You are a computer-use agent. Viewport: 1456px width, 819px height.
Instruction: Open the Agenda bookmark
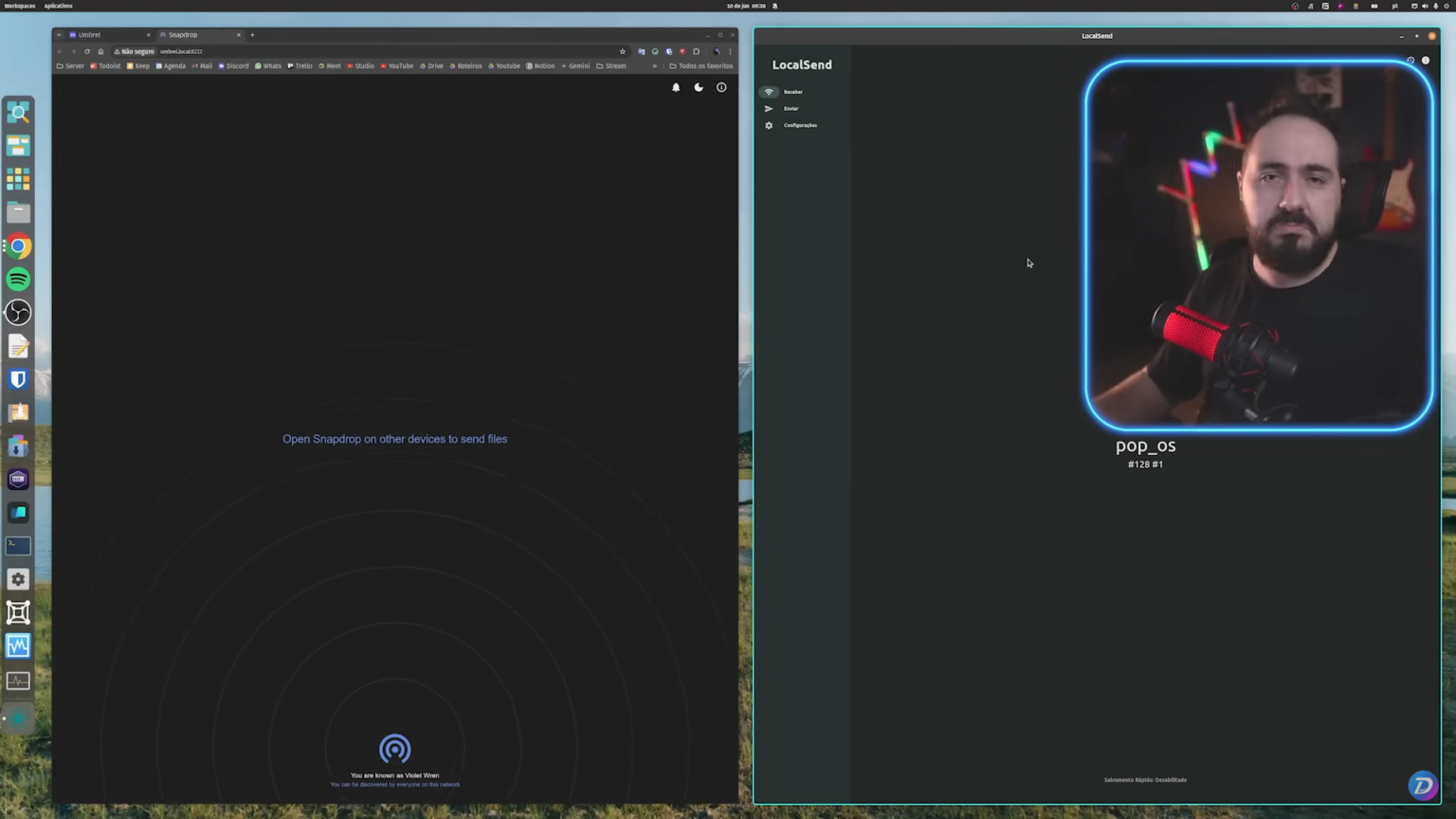tap(171, 66)
